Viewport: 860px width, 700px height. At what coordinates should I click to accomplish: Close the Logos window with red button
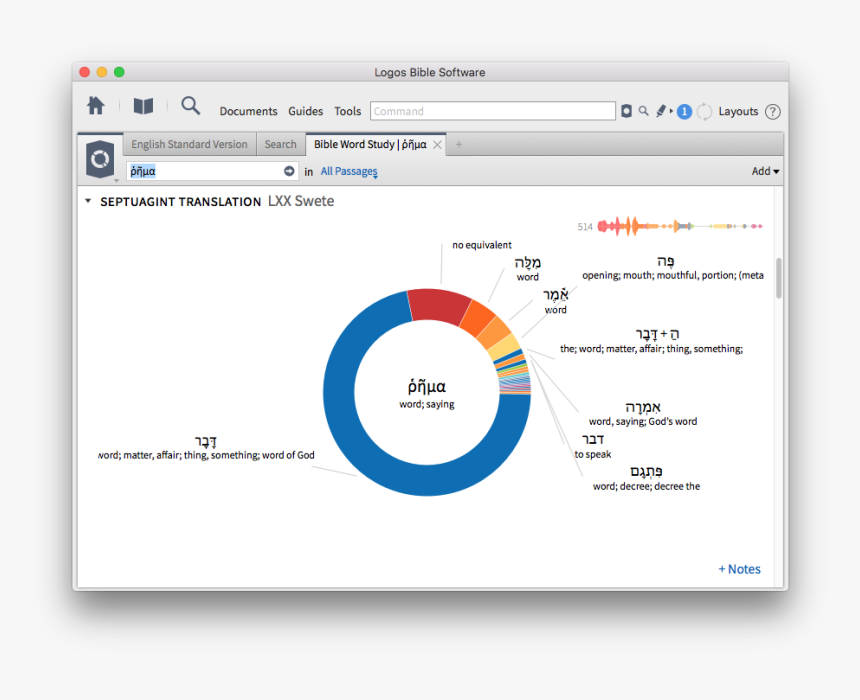[84, 72]
